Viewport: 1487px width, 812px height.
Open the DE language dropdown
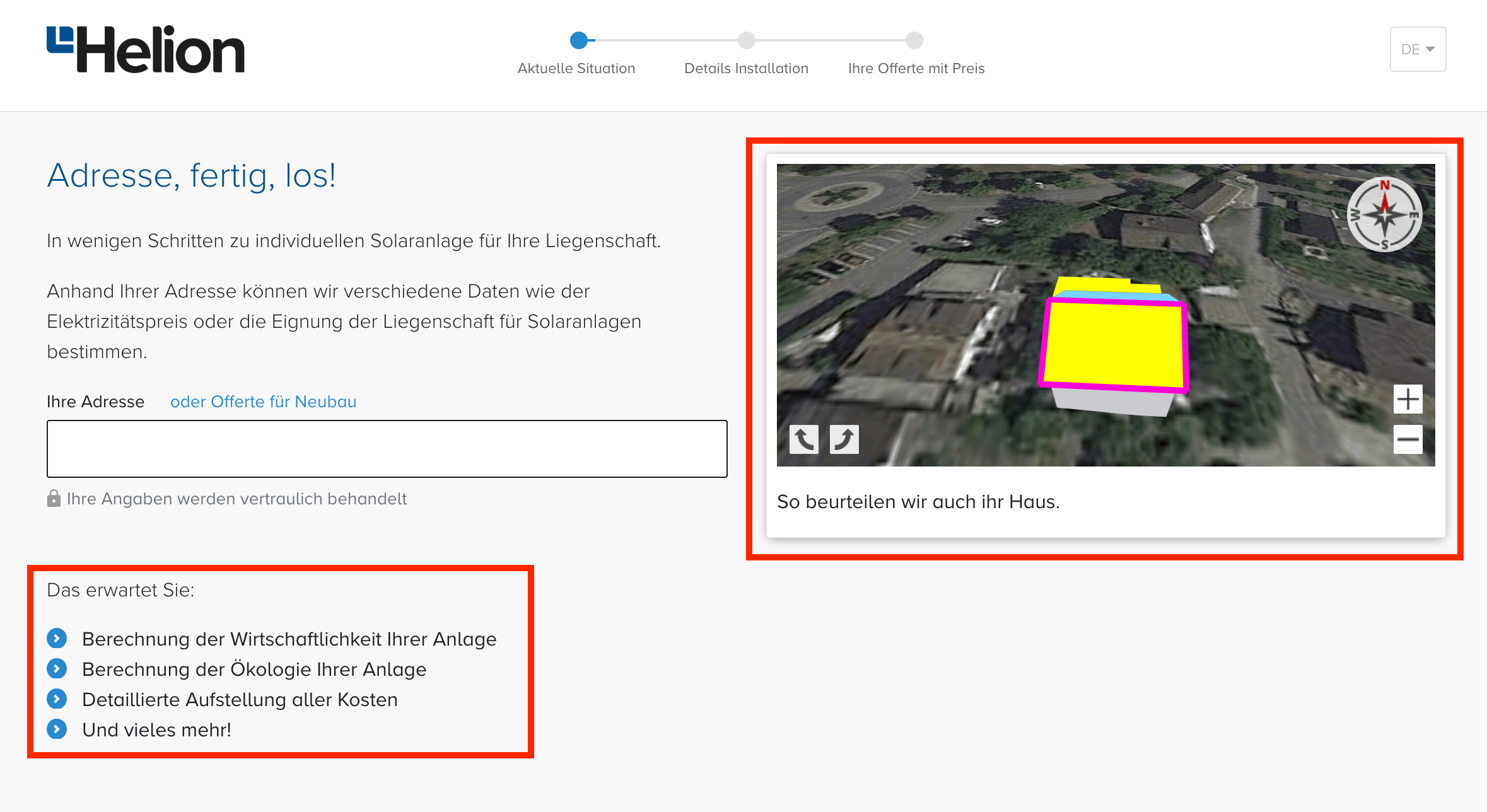click(x=1418, y=49)
